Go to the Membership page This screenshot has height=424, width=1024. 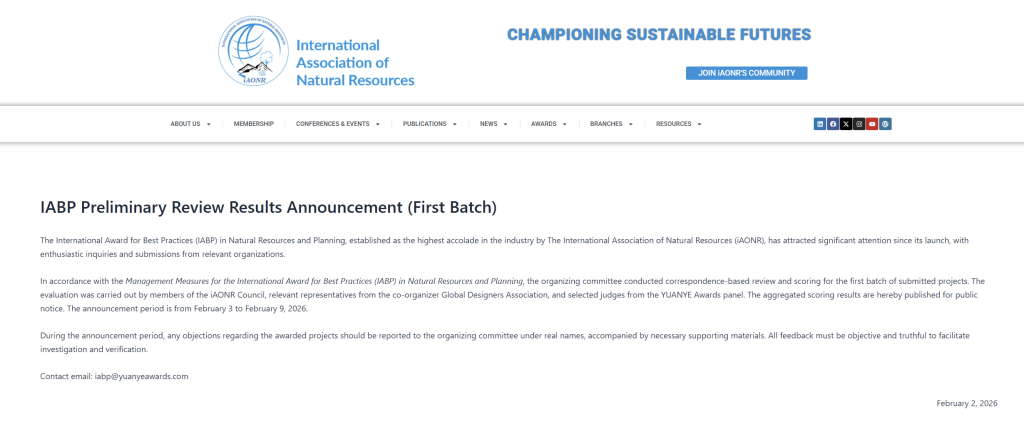tap(253, 124)
